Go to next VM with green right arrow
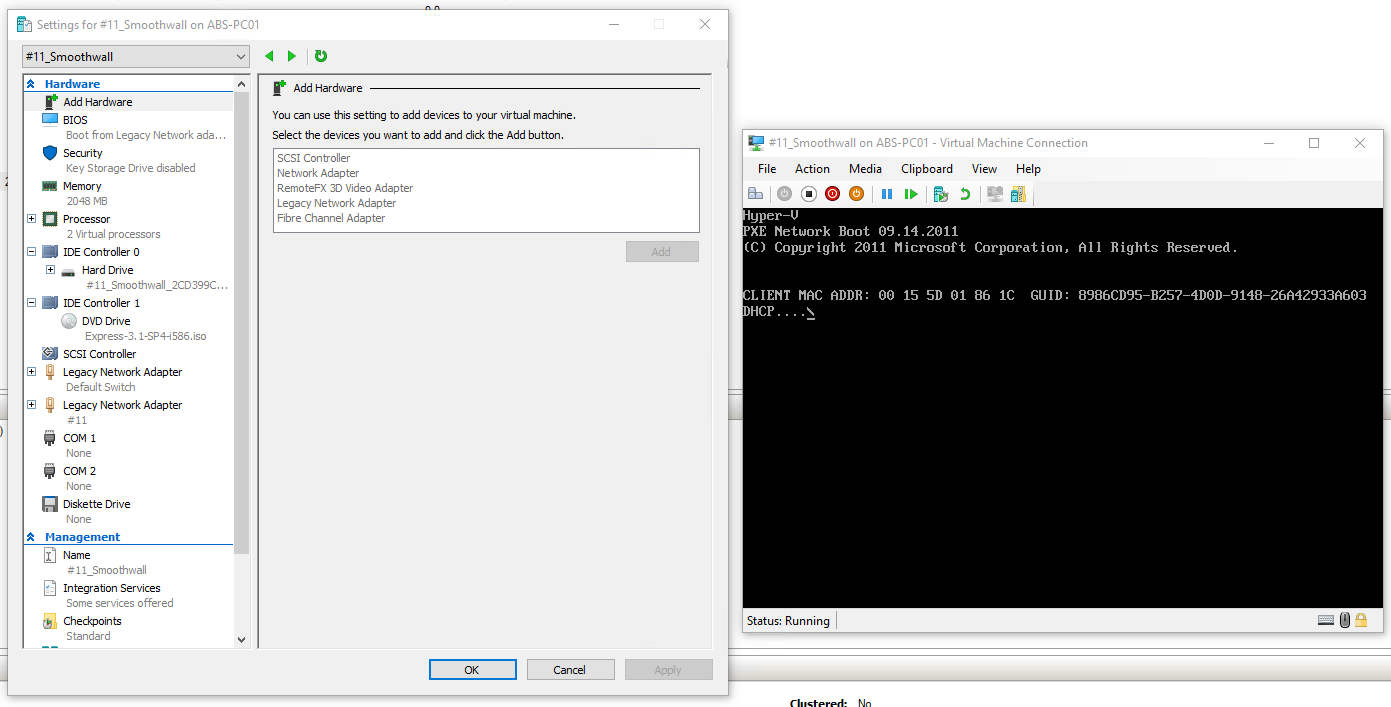Image resolution: width=1391 pixels, height=707 pixels. click(x=292, y=56)
